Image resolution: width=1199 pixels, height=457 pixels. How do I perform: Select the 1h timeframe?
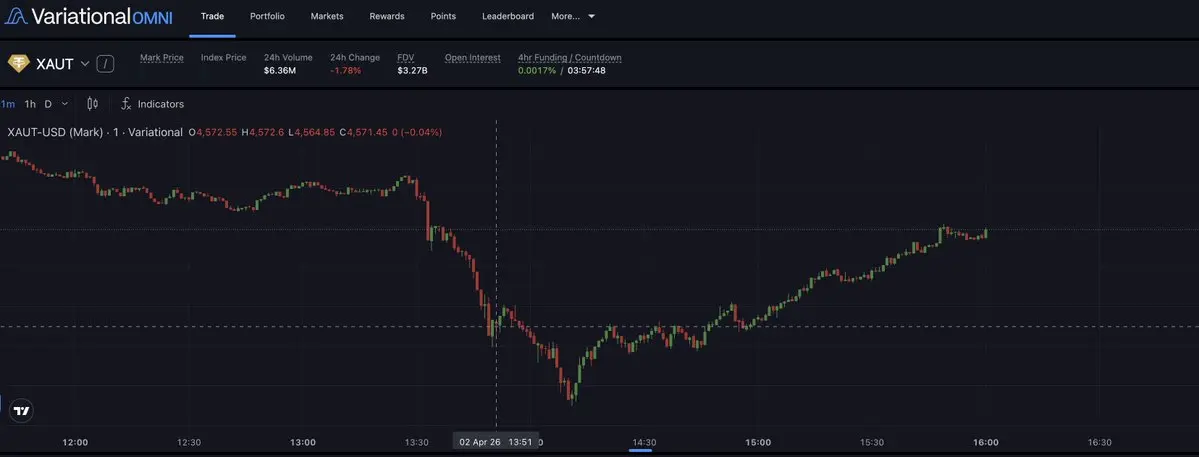[x=30, y=104]
